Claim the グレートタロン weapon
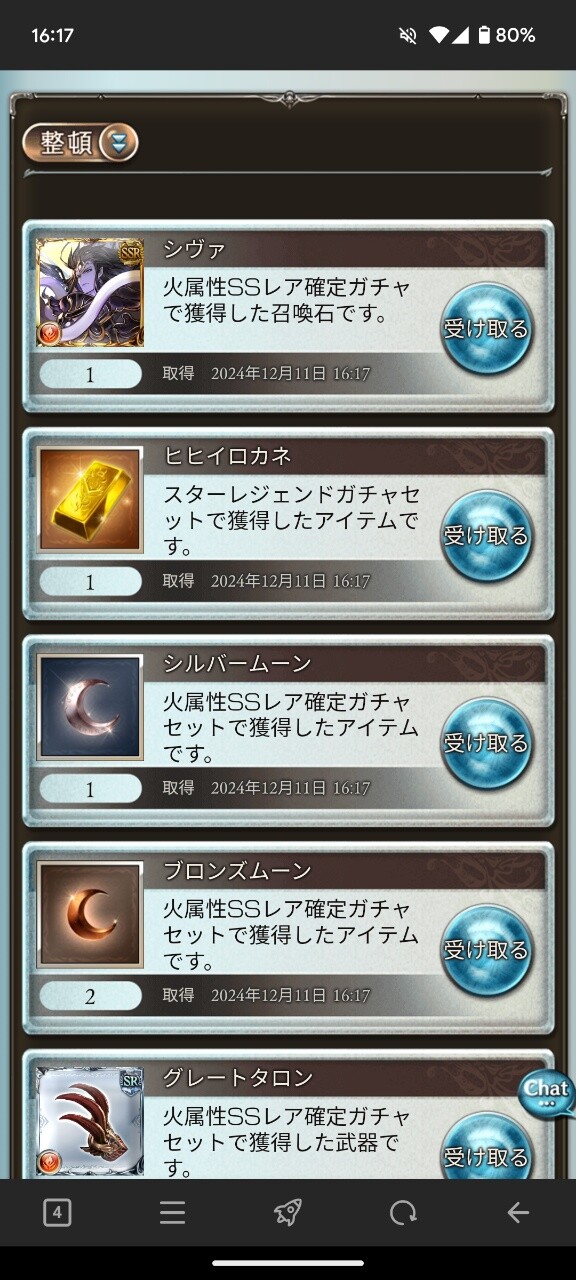This screenshot has height=1280, width=576. pyautogui.click(x=486, y=1150)
